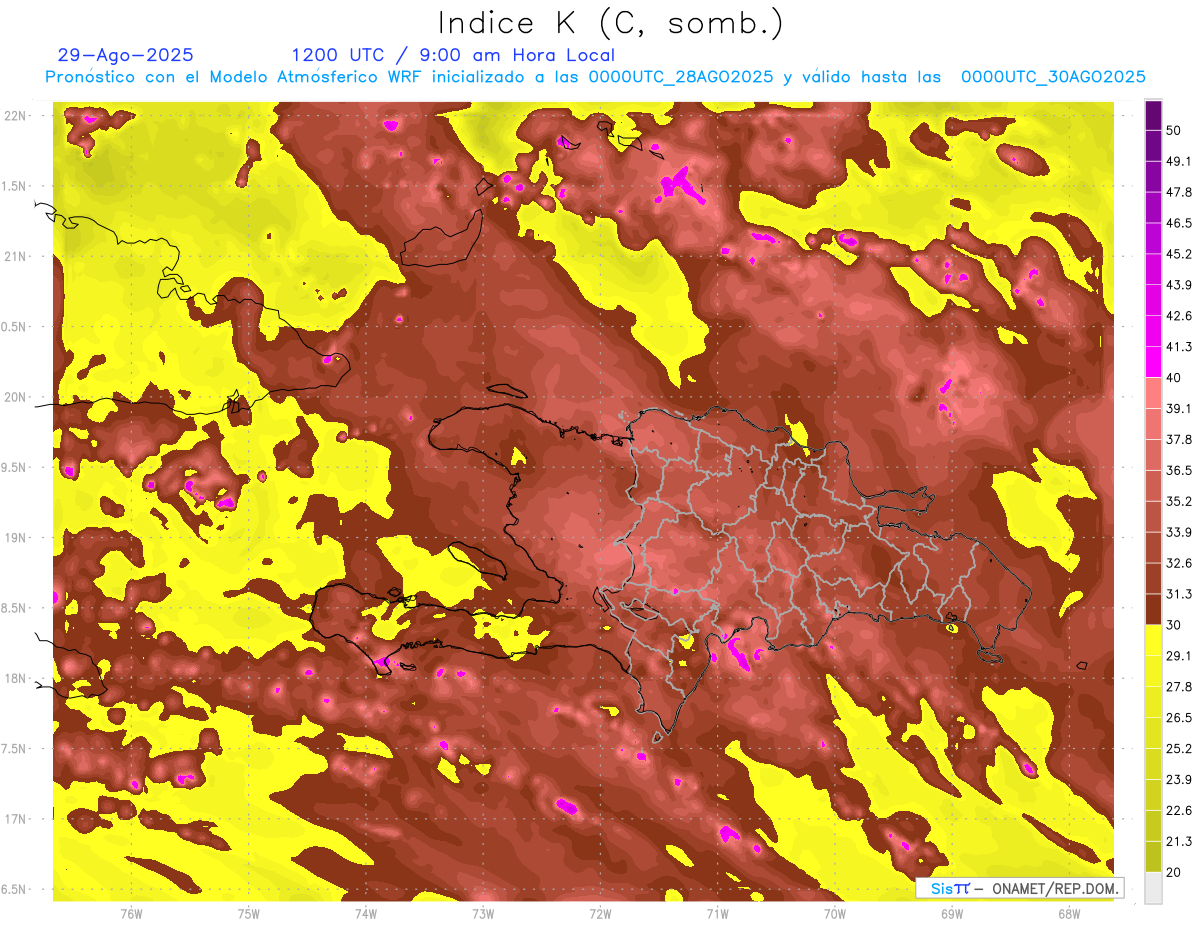
Task: Click the '47.8' color scale value
Action: click(1178, 192)
